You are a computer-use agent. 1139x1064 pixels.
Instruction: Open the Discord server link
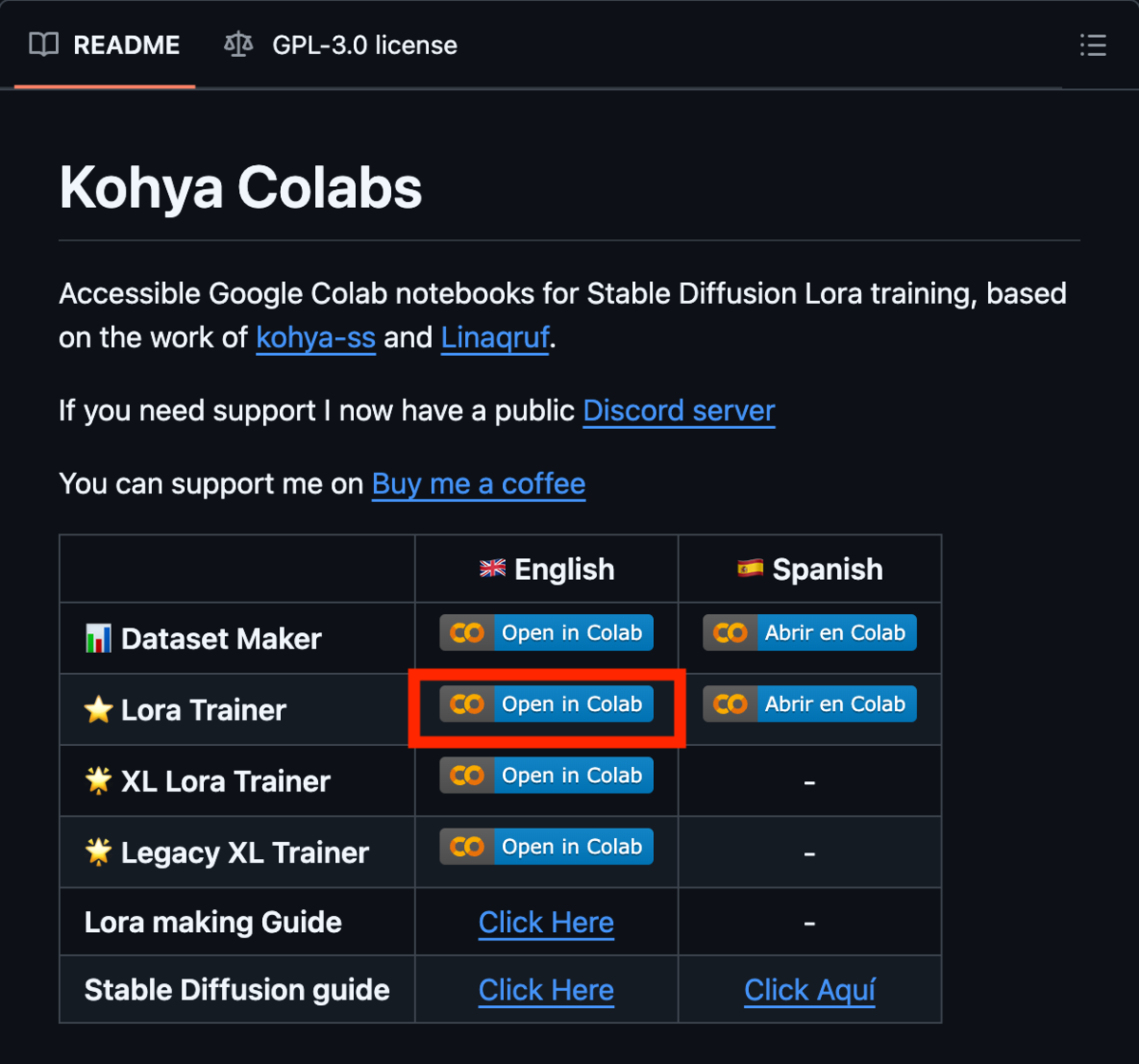[679, 411]
